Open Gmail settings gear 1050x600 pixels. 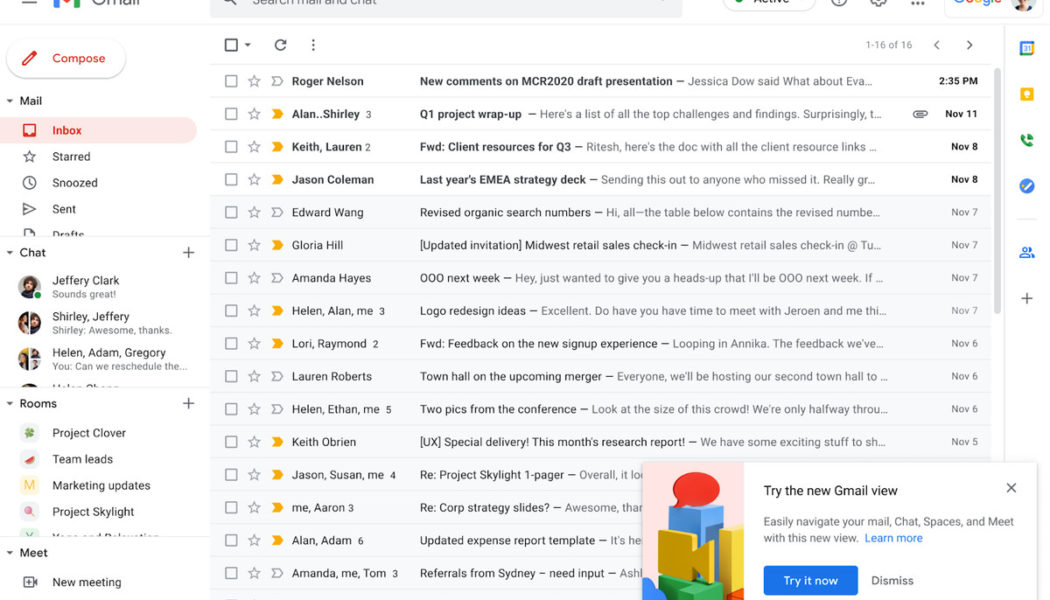(878, 3)
